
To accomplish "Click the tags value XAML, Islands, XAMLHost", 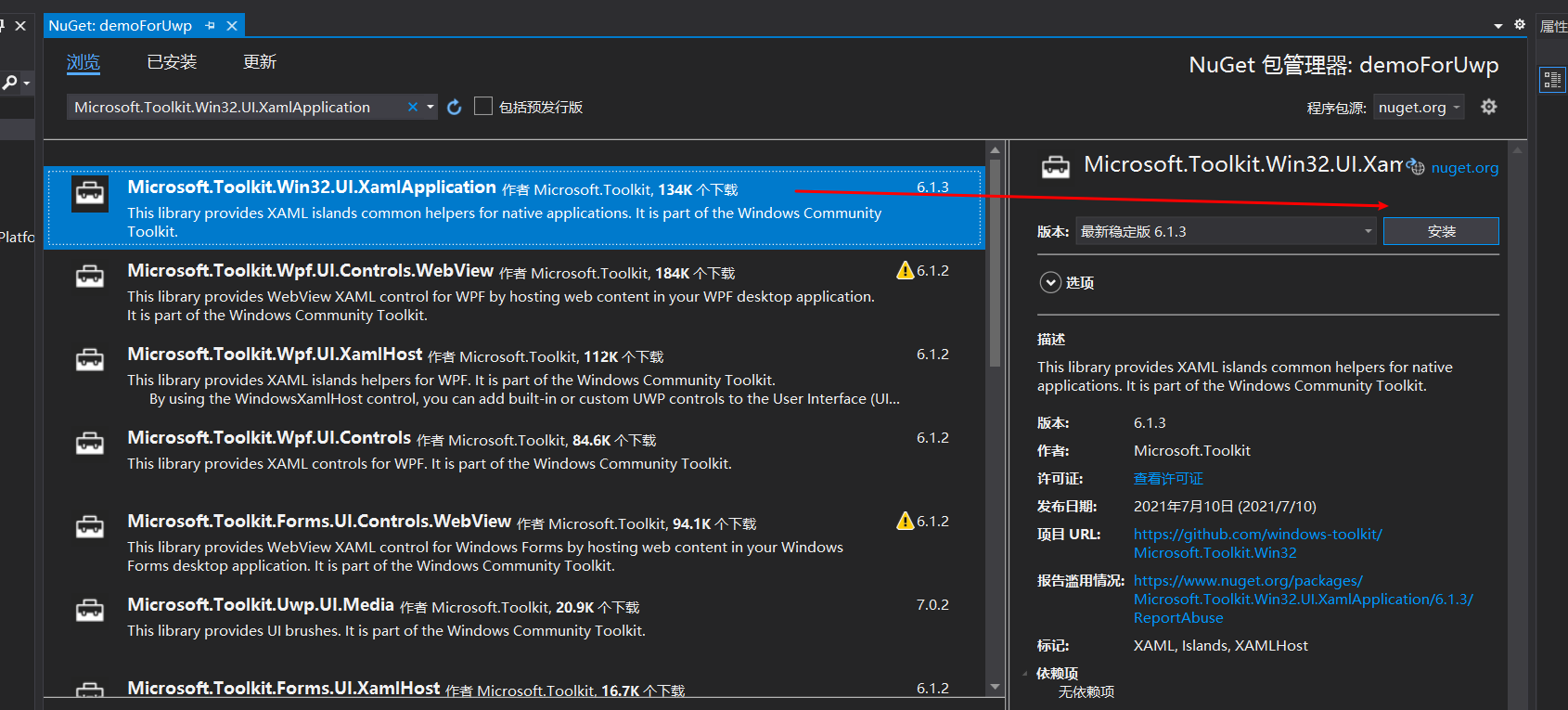I will (1221, 646).
